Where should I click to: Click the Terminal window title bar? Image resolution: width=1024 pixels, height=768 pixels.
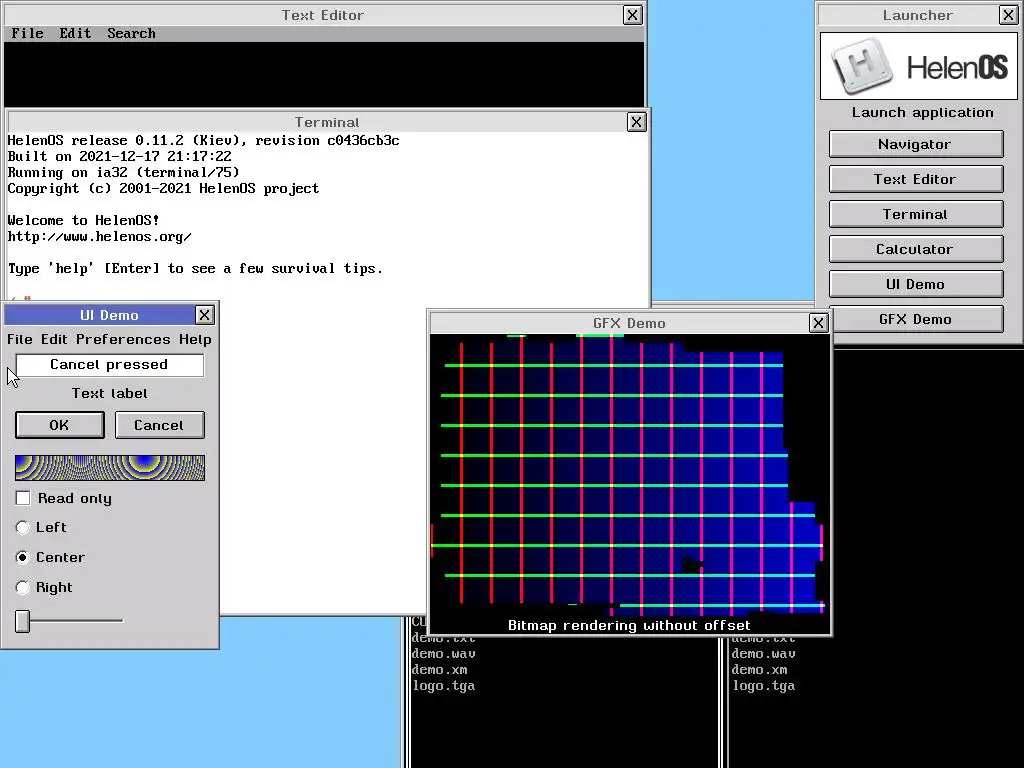tap(317, 122)
